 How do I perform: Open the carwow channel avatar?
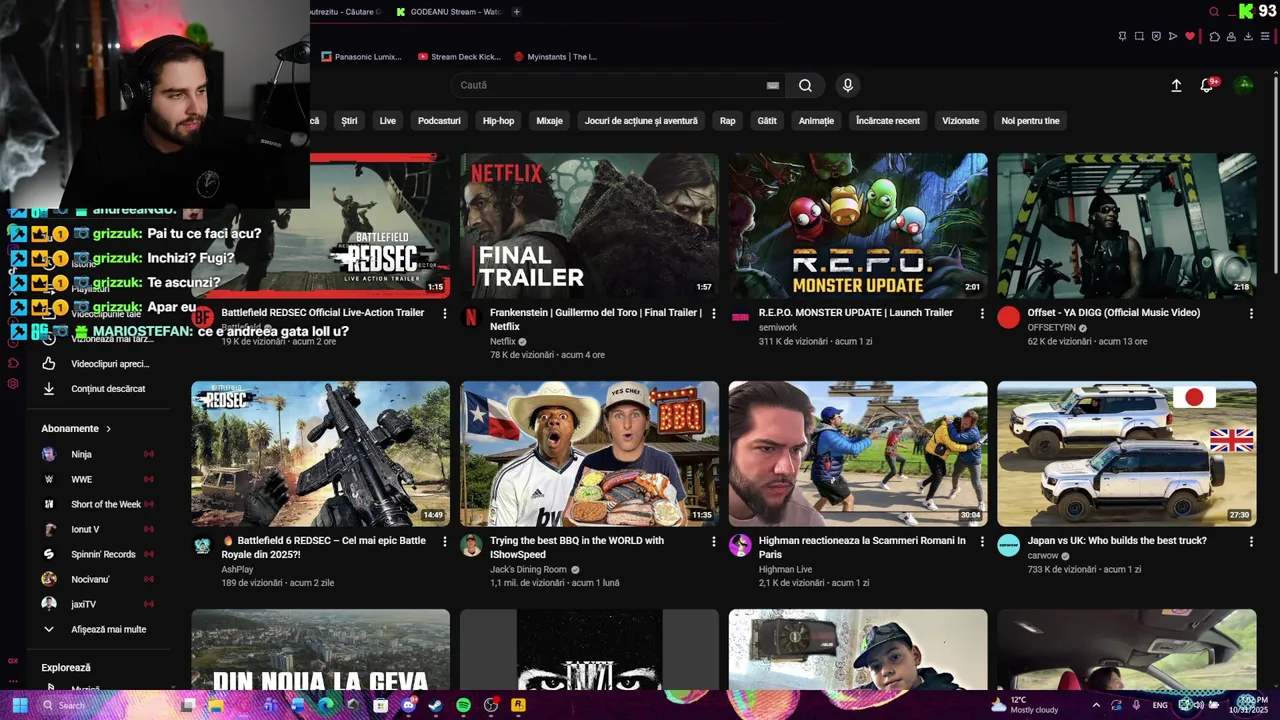point(1009,545)
